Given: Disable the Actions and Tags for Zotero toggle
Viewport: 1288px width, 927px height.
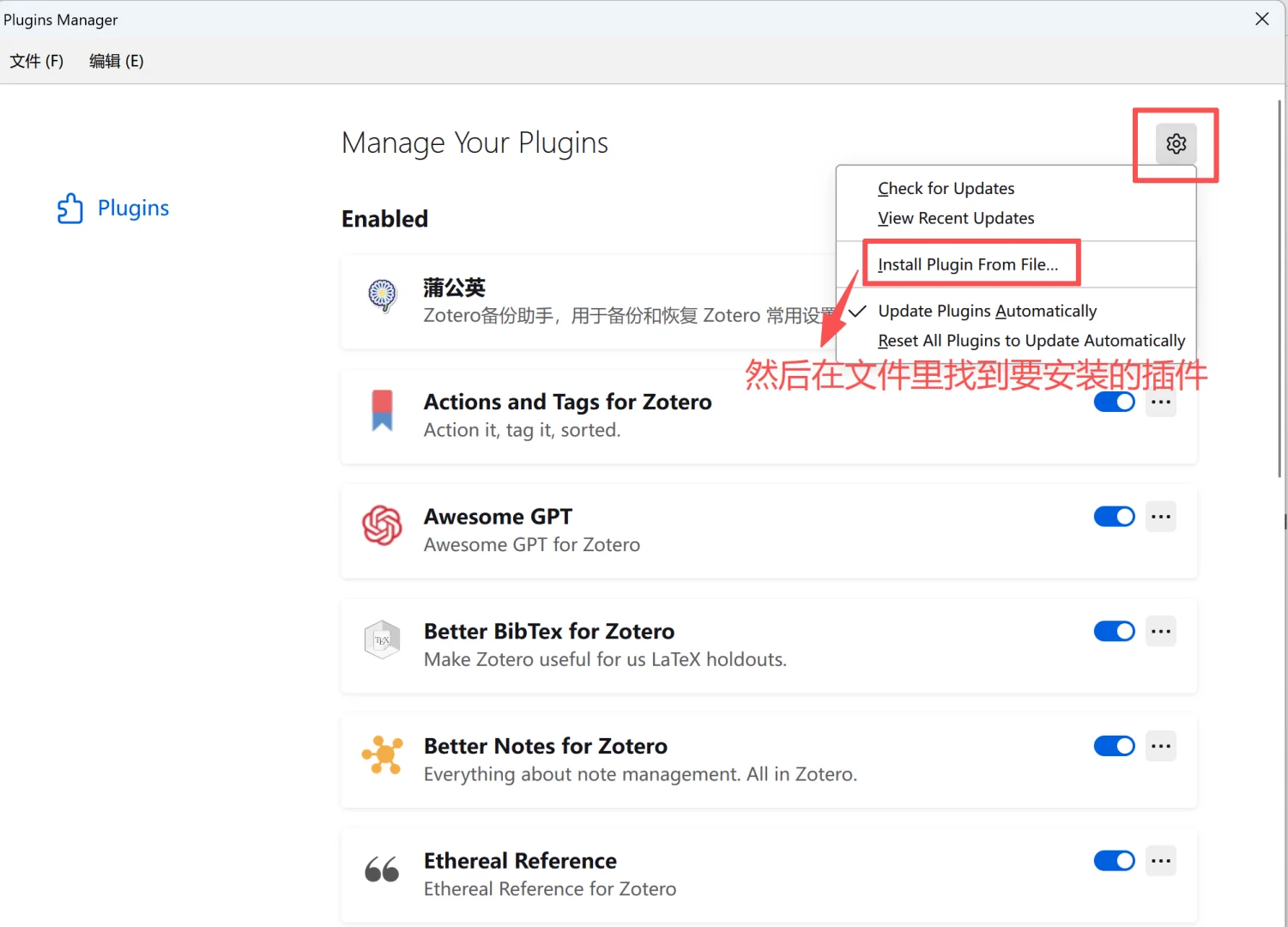Looking at the screenshot, I should click(1114, 402).
